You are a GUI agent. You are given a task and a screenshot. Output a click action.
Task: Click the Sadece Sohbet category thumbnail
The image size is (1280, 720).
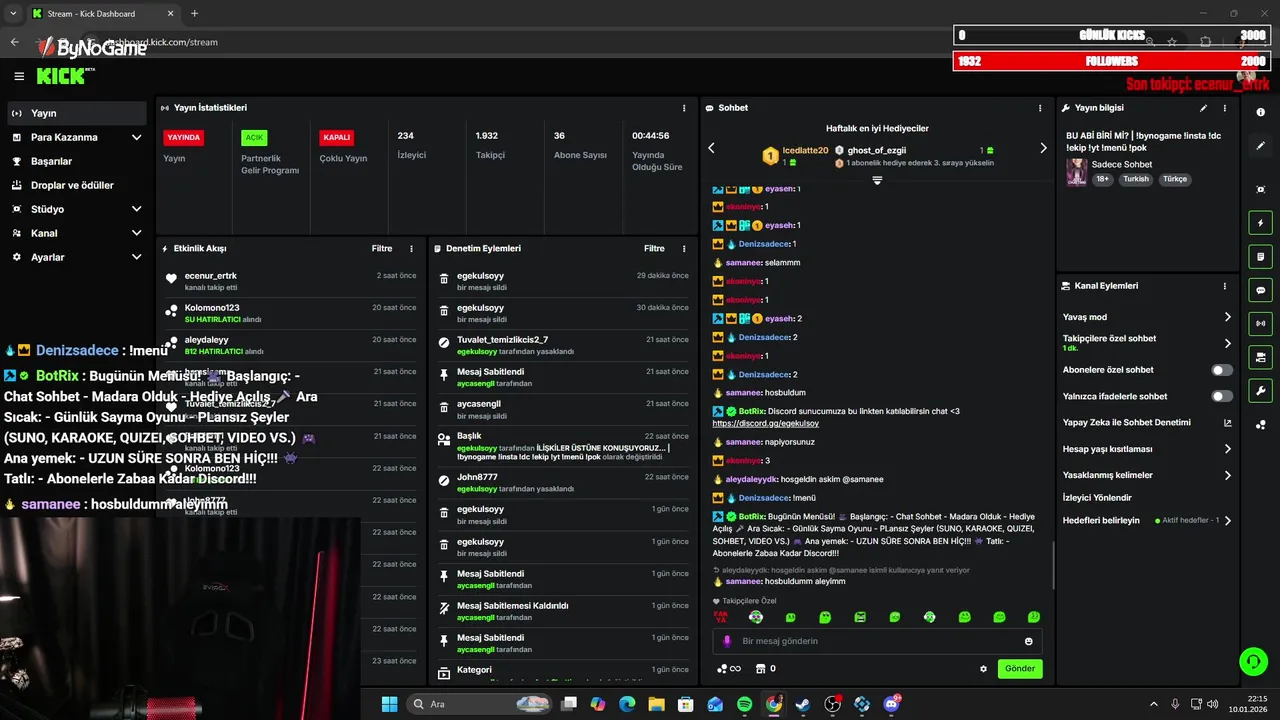[1076, 171]
